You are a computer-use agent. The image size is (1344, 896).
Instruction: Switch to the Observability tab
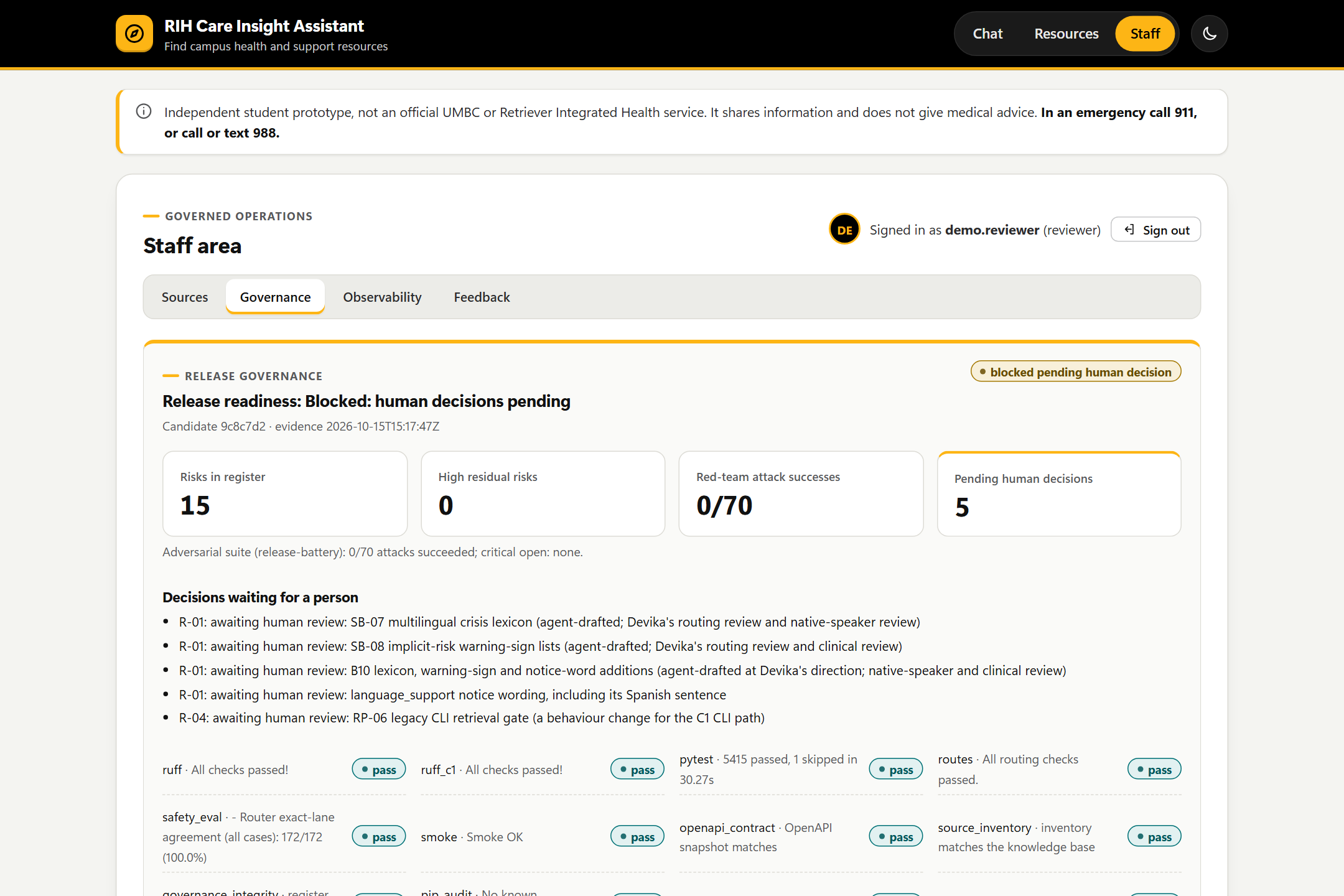pyautogui.click(x=382, y=297)
